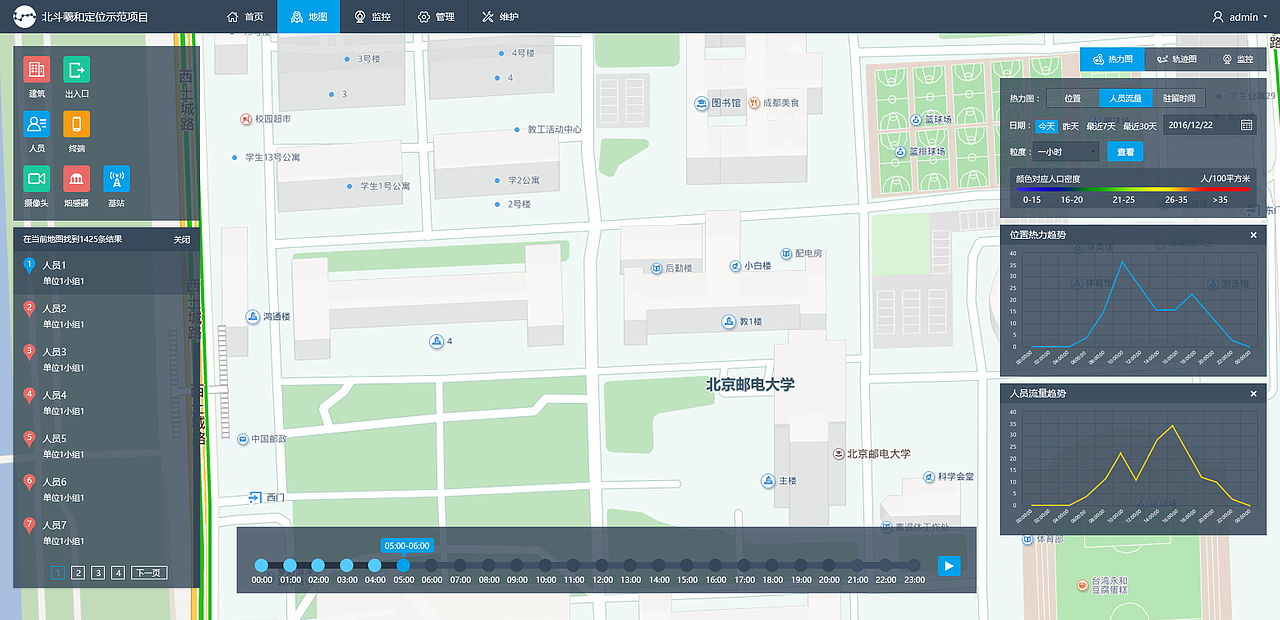Open the 维护 menu in the top bar
Viewport: 1280px width, 620px height.
(500, 16)
